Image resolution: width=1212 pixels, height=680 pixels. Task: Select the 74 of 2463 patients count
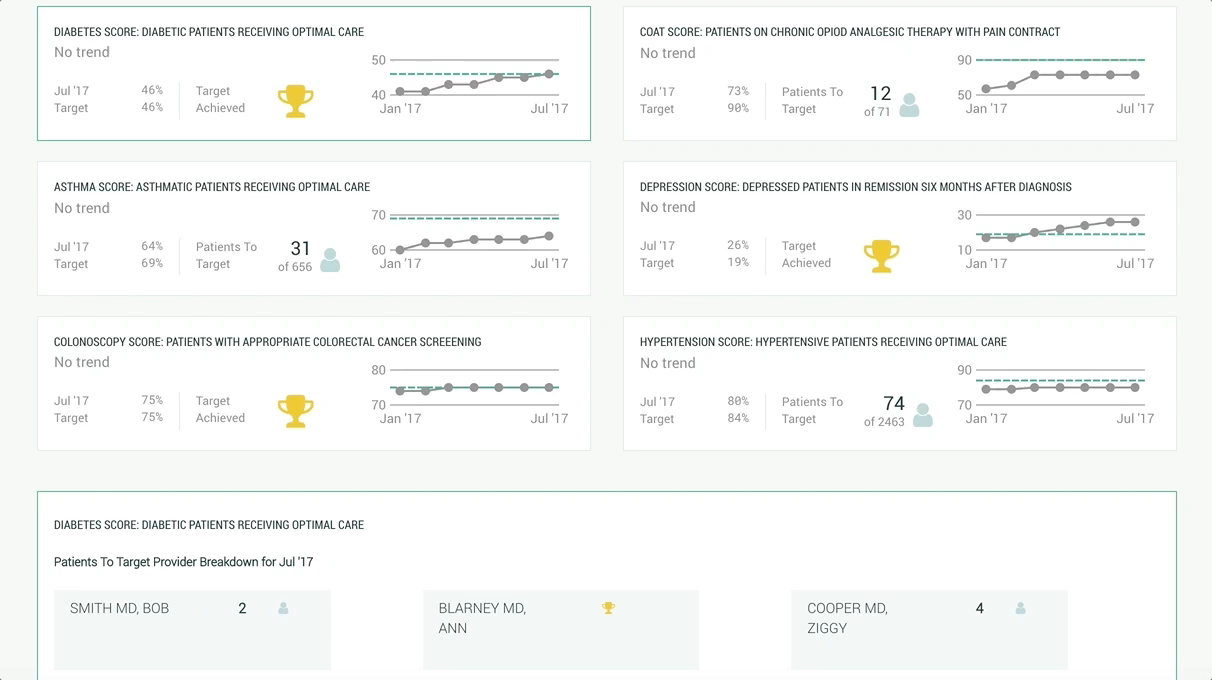coord(891,409)
